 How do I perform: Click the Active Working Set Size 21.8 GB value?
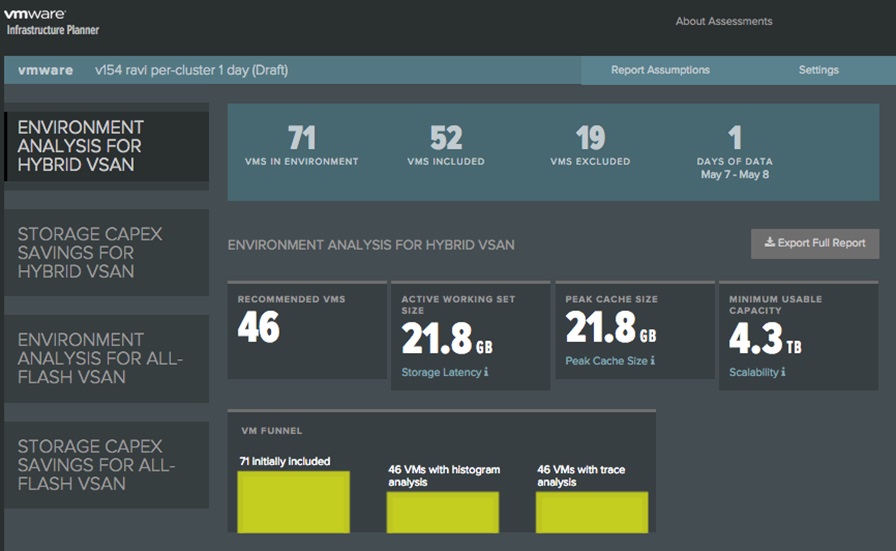point(447,338)
